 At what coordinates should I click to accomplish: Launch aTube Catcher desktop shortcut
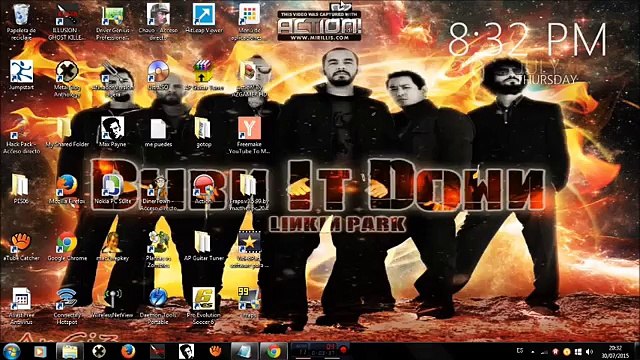pyautogui.click(x=21, y=246)
